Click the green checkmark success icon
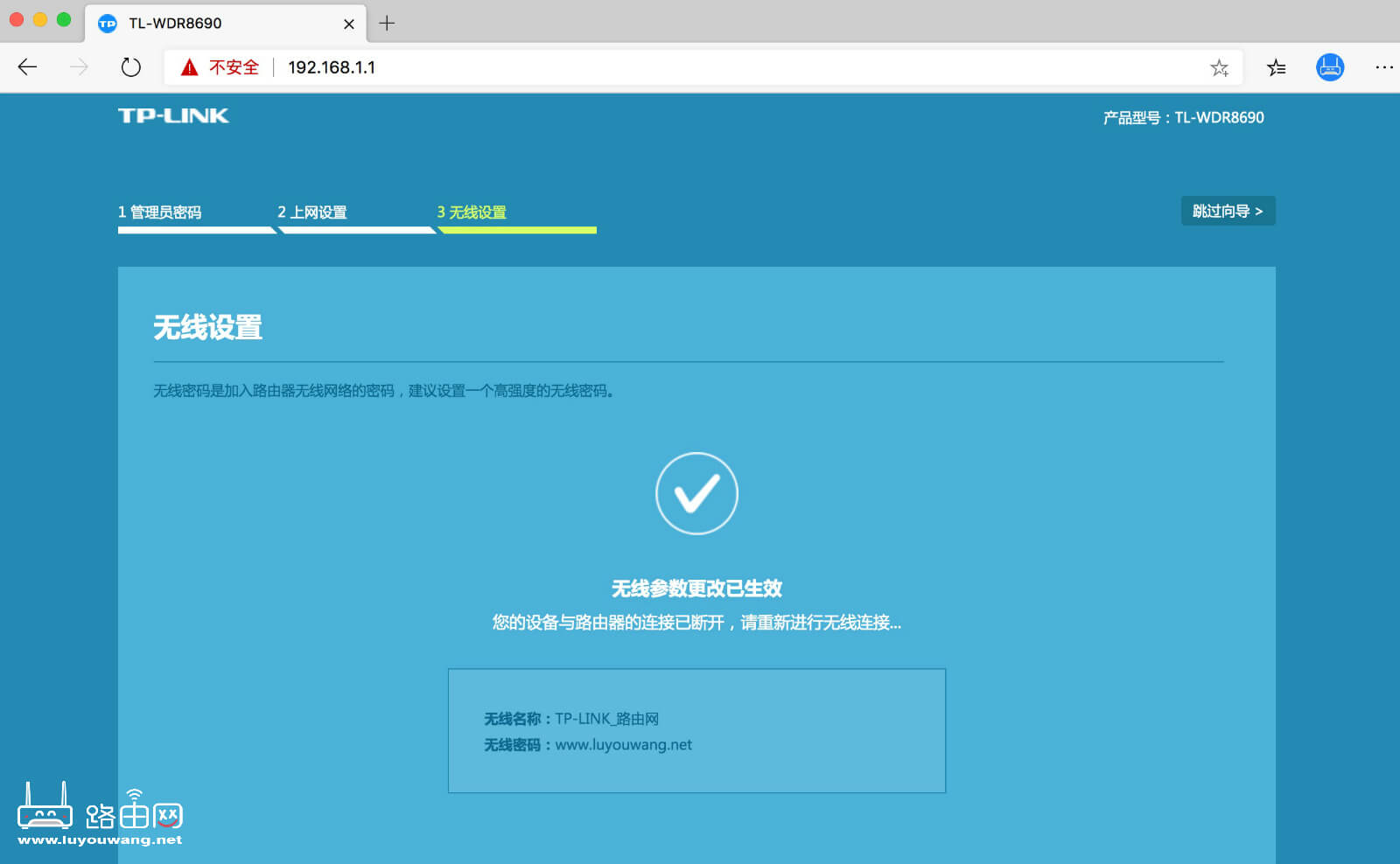 696,492
